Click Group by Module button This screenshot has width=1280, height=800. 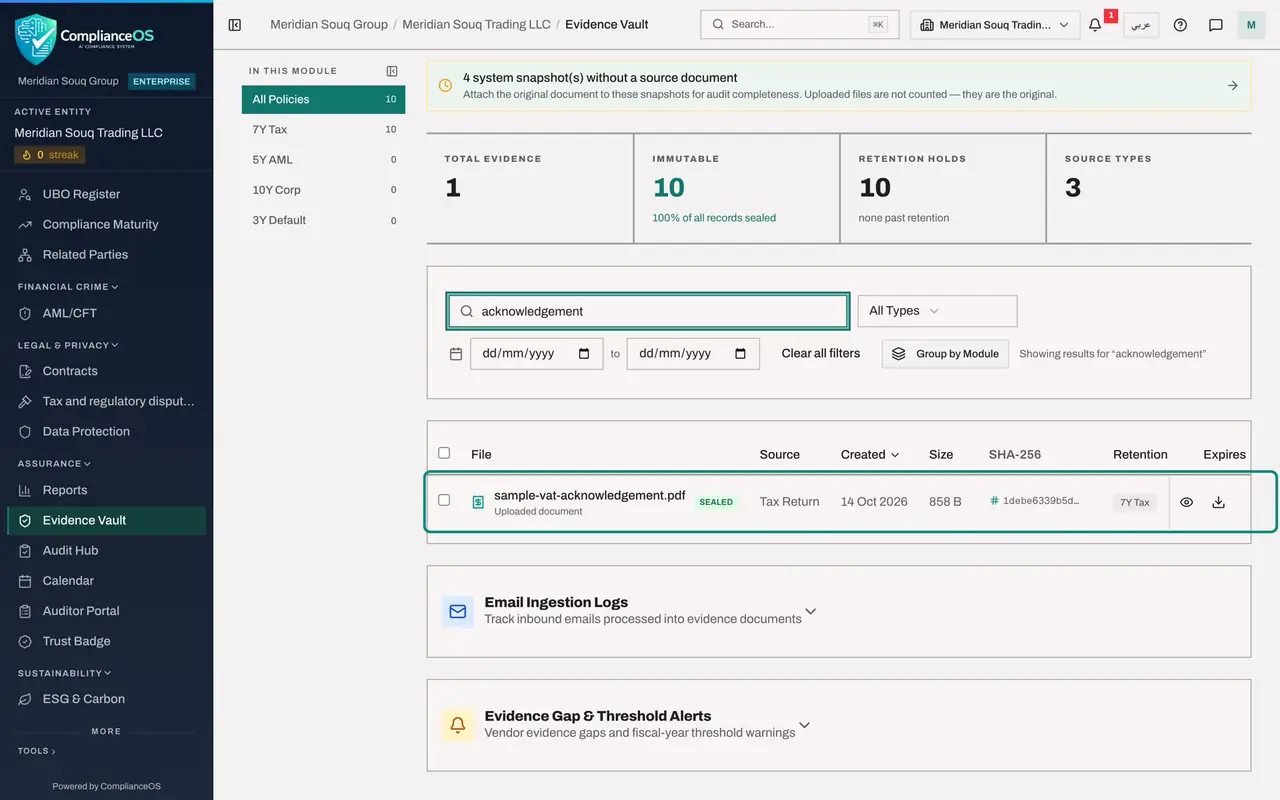click(945, 354)
